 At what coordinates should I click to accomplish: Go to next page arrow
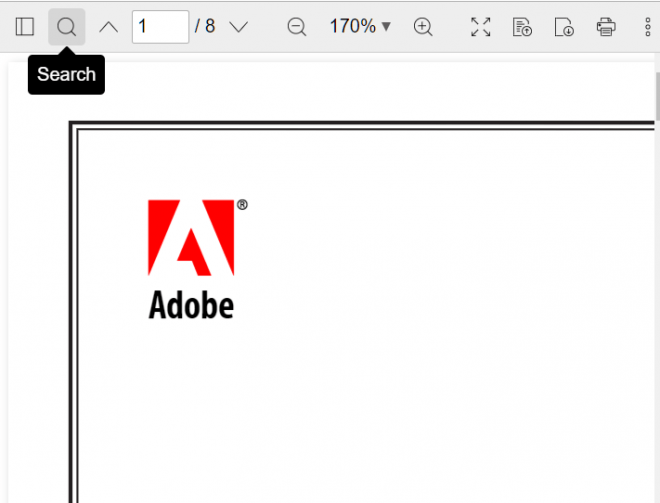[x=238, y=27]
